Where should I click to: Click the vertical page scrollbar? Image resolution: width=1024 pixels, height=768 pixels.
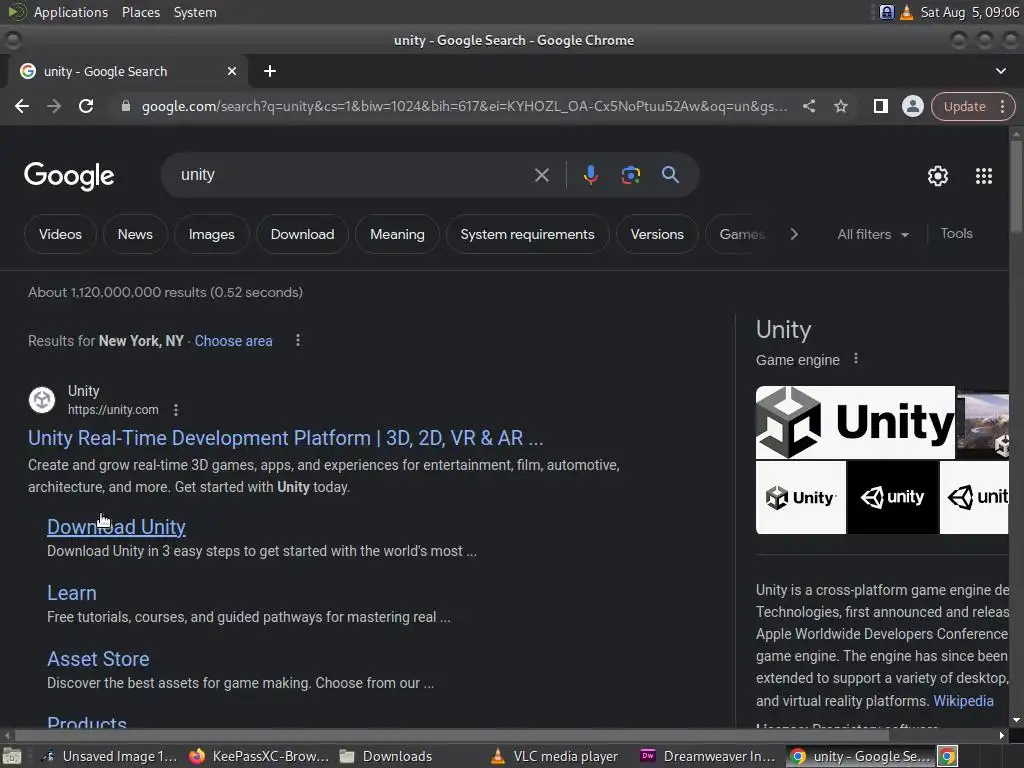click(1016, 187)
